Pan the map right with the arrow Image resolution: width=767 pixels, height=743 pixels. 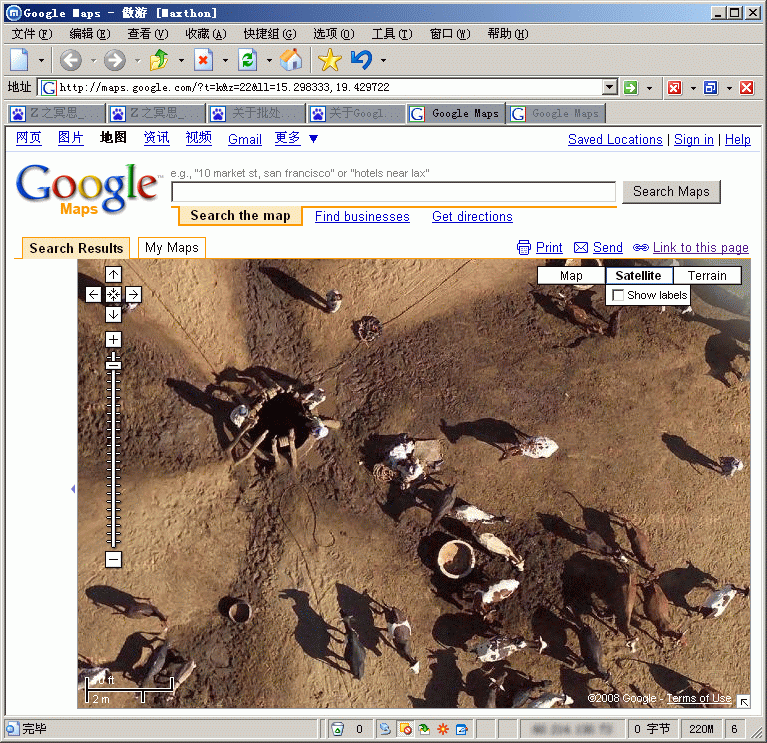134,294
